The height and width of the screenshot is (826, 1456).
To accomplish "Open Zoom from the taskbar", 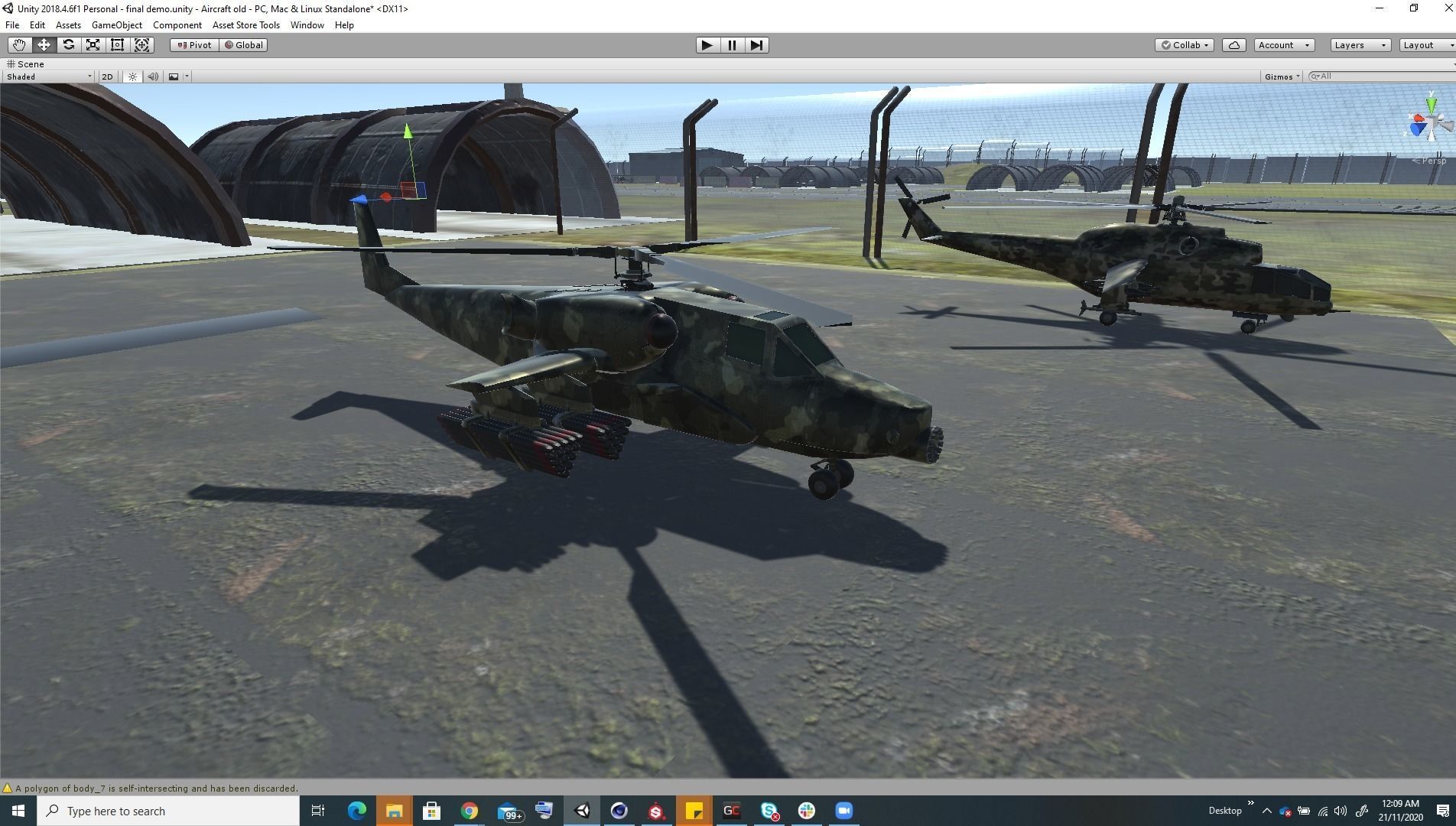I will click(844, 811).
